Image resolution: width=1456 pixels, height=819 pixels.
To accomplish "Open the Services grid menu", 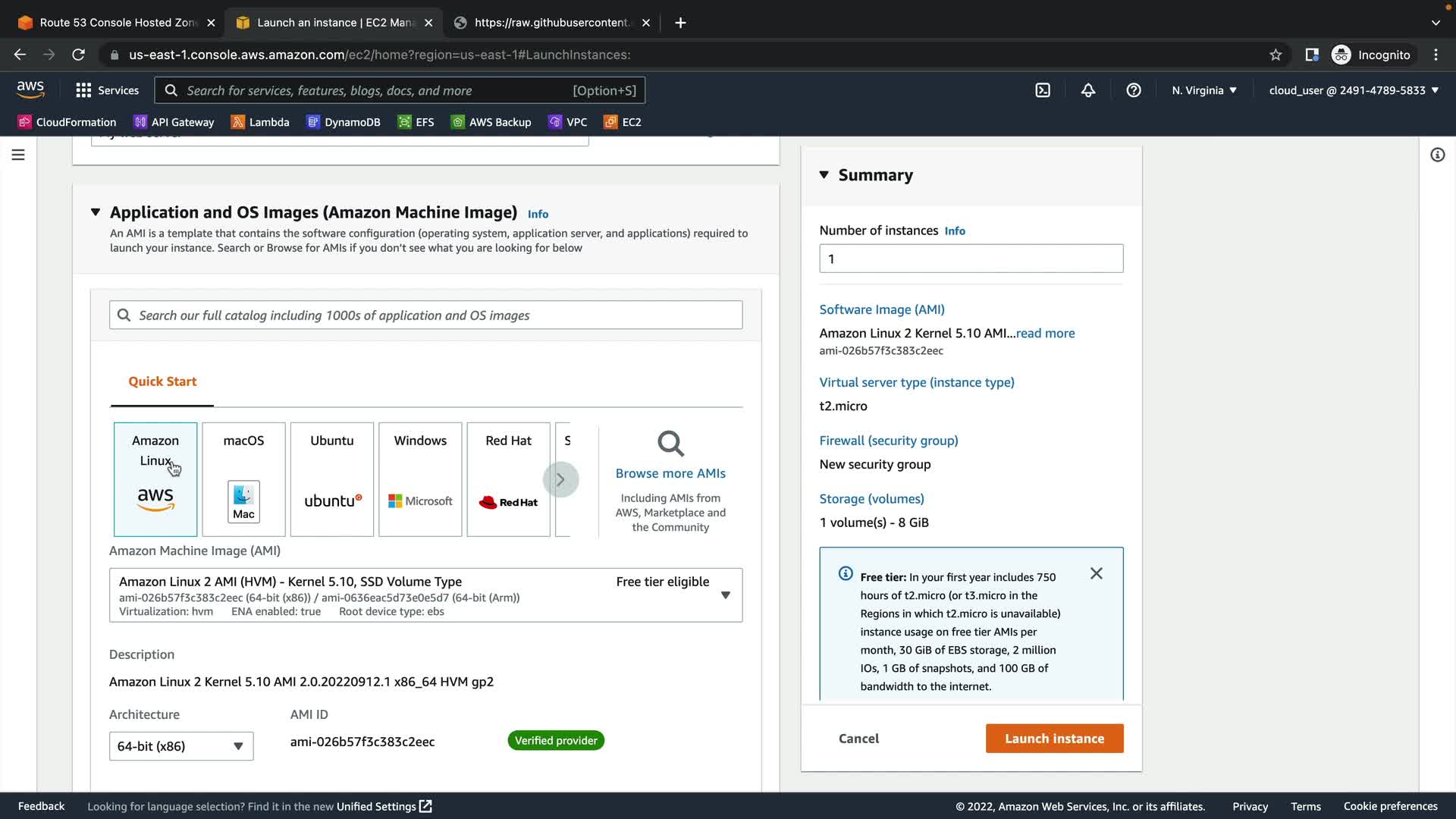I will [107, 90].
